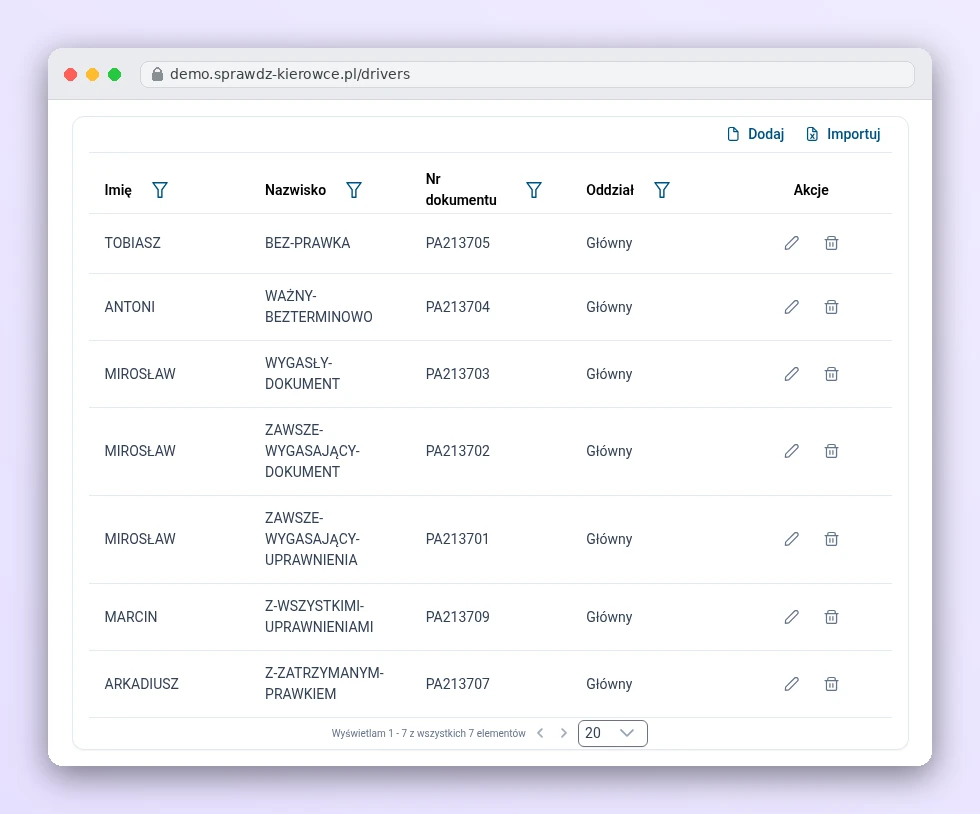Delete driver ARKADIUSZ Z-ZATRZYMANYM-PRAWKIEM
This screenshot has width=980, height=814.
coord(831,684)
